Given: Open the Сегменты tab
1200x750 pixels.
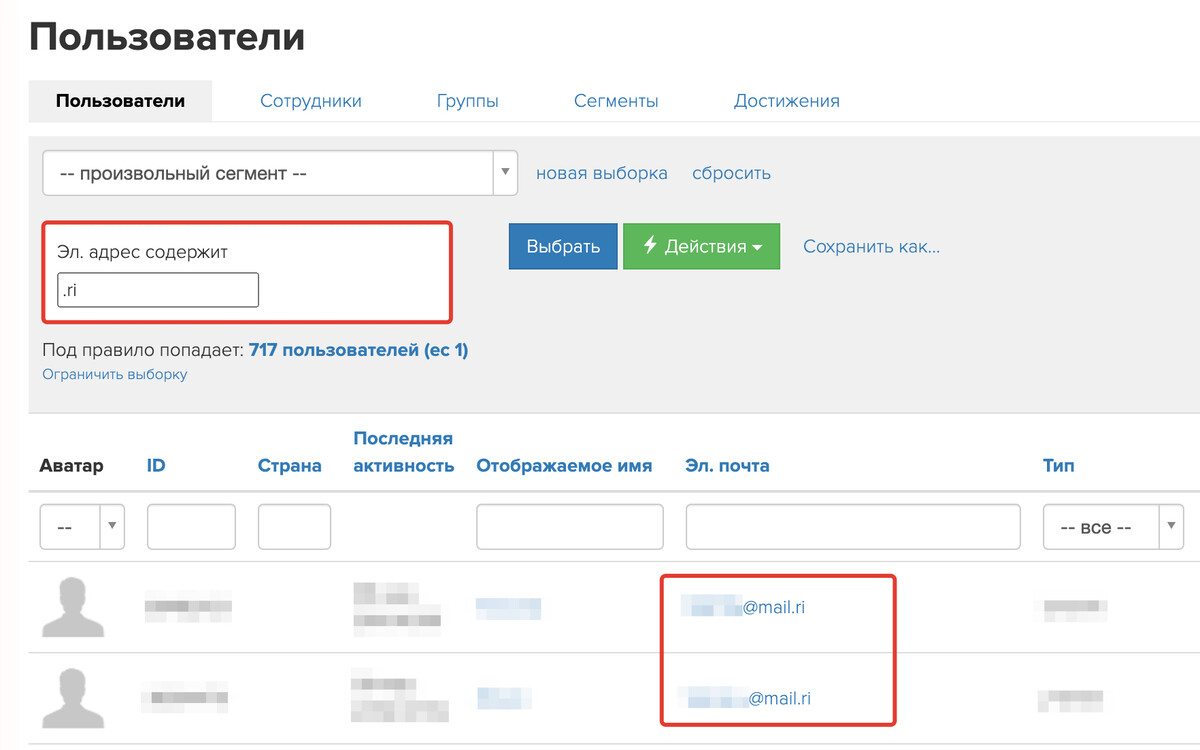Looking at the screenshot, I should pyautogui.click(x=616, y=101).
